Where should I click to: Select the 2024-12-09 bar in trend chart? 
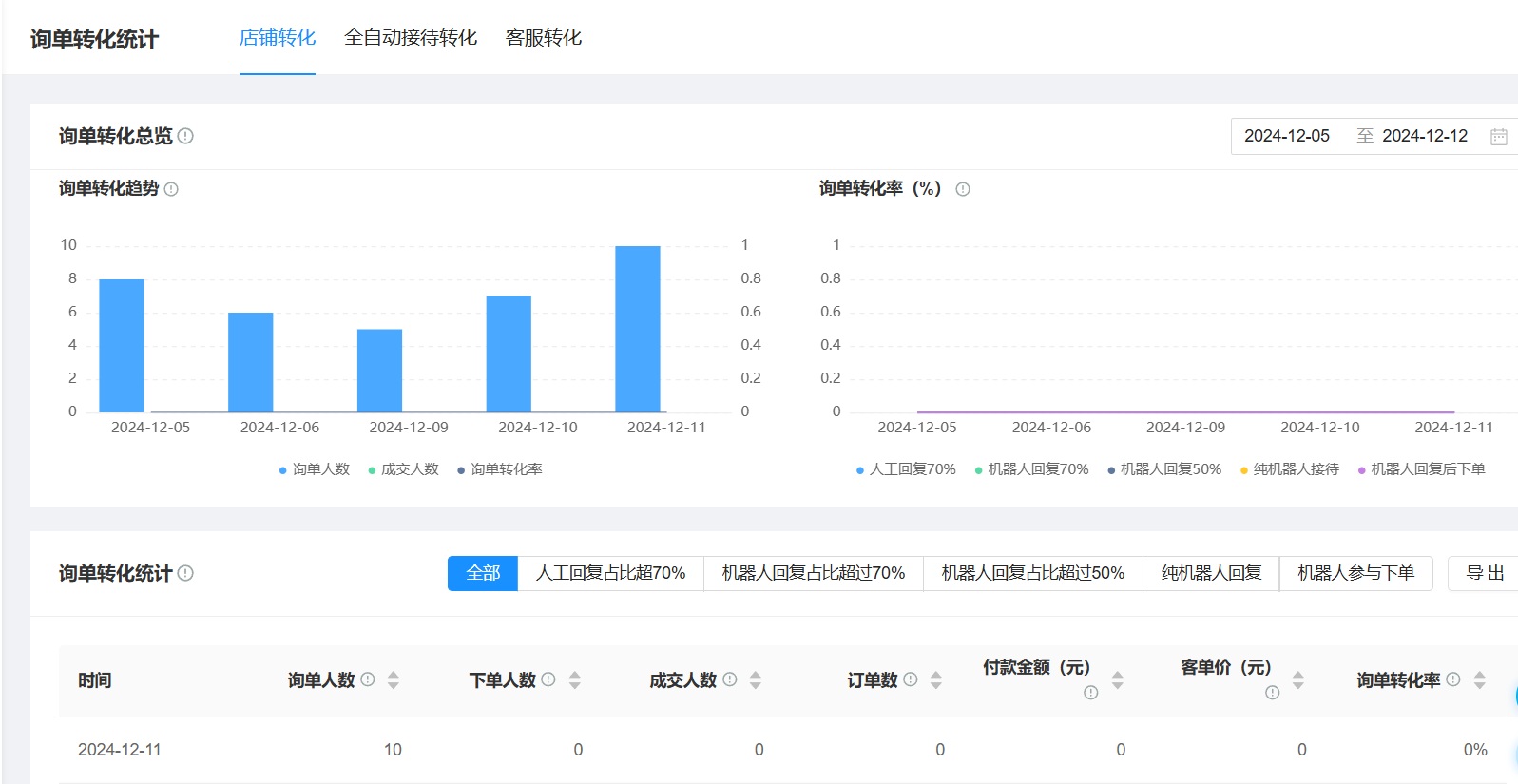pos(379,371)
